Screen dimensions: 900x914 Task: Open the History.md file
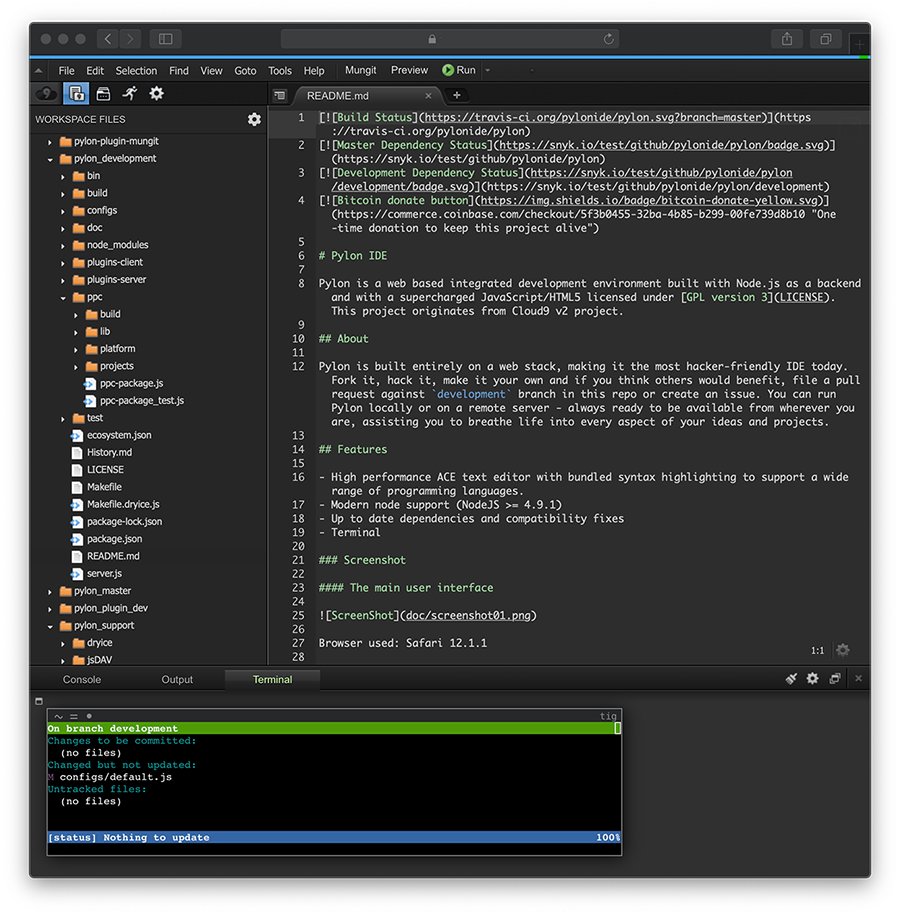click(109, 453)
